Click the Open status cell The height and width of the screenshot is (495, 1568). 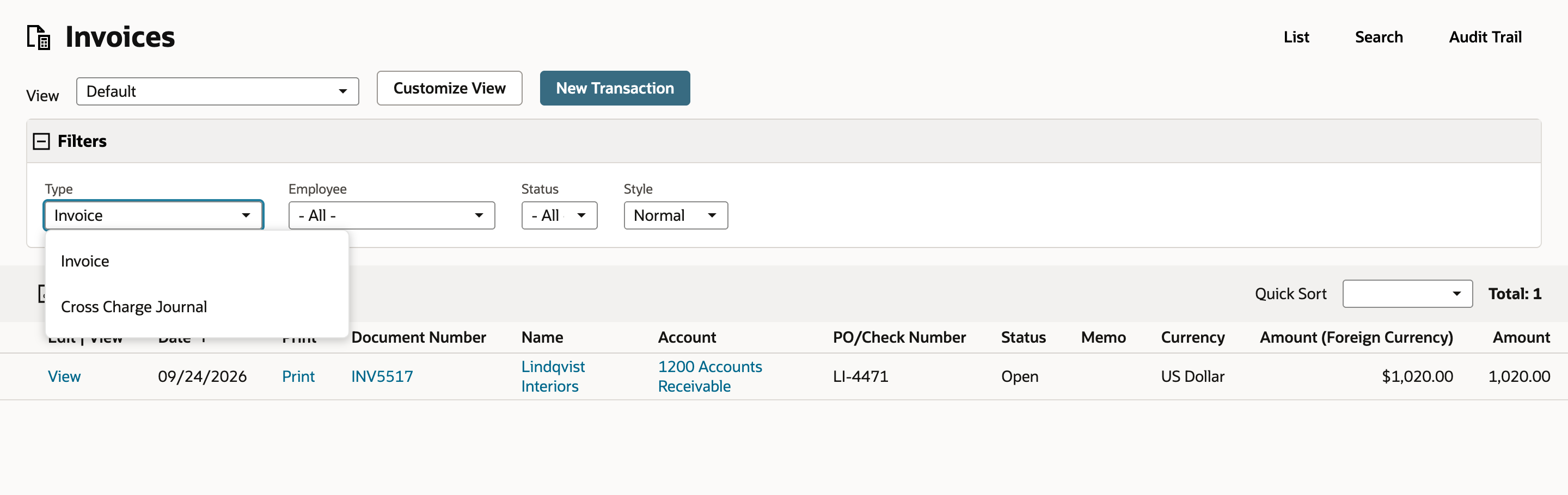point(1020,376)
